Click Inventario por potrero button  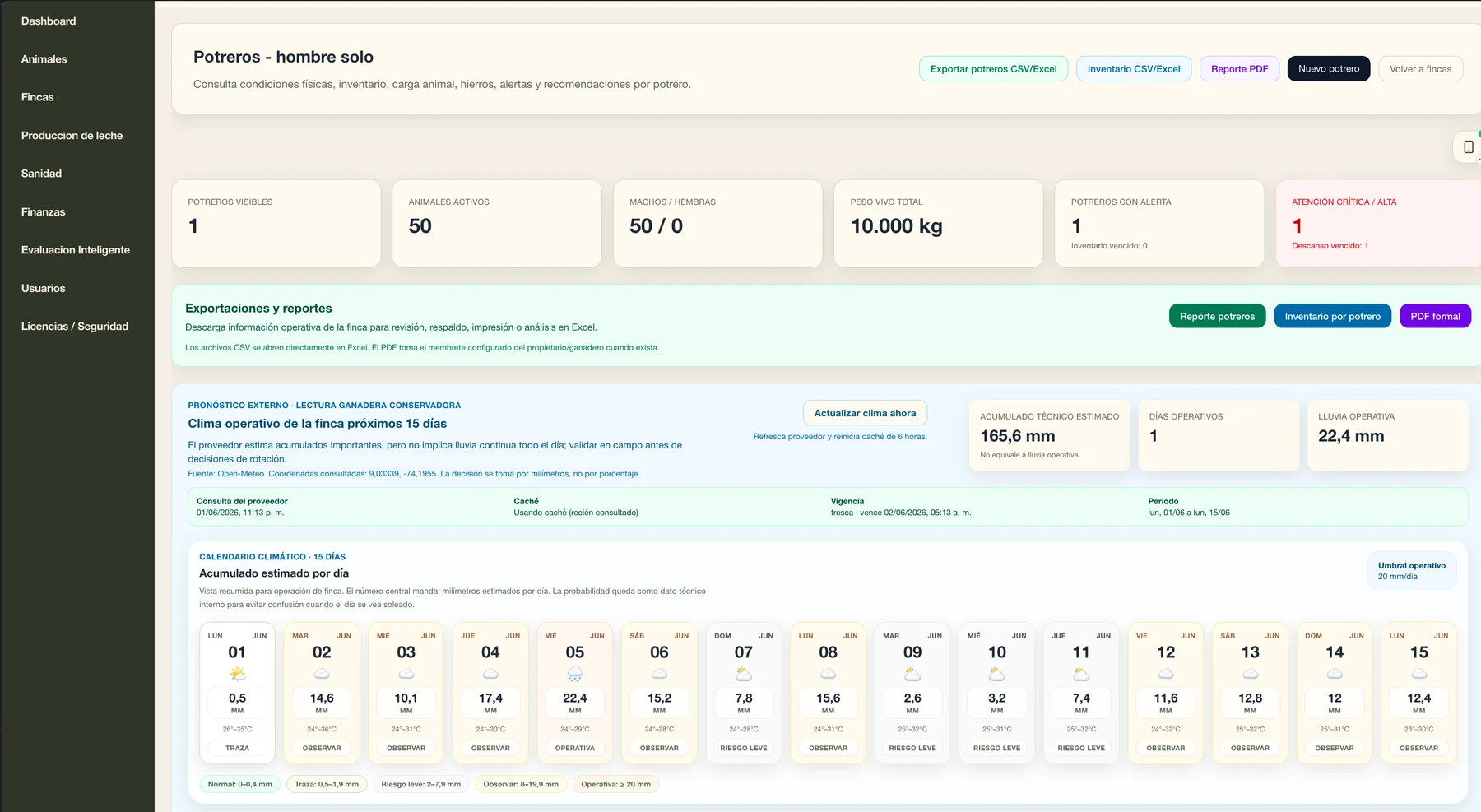pyautogui.click(x=1333, y=316)
